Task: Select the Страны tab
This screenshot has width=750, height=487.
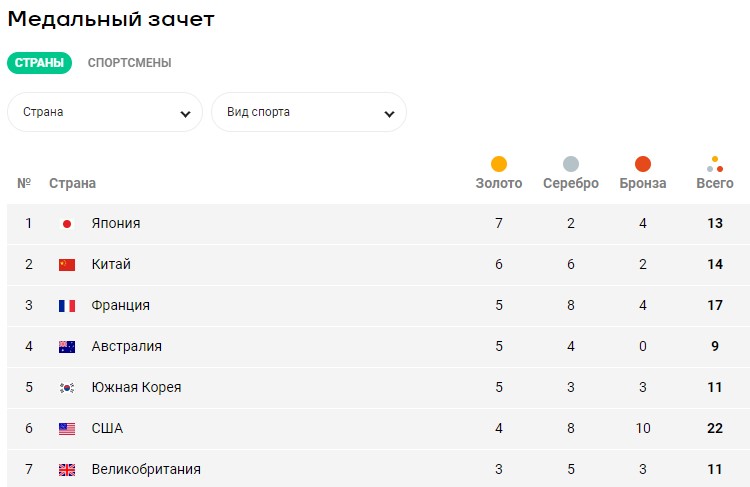Action: 40,63
